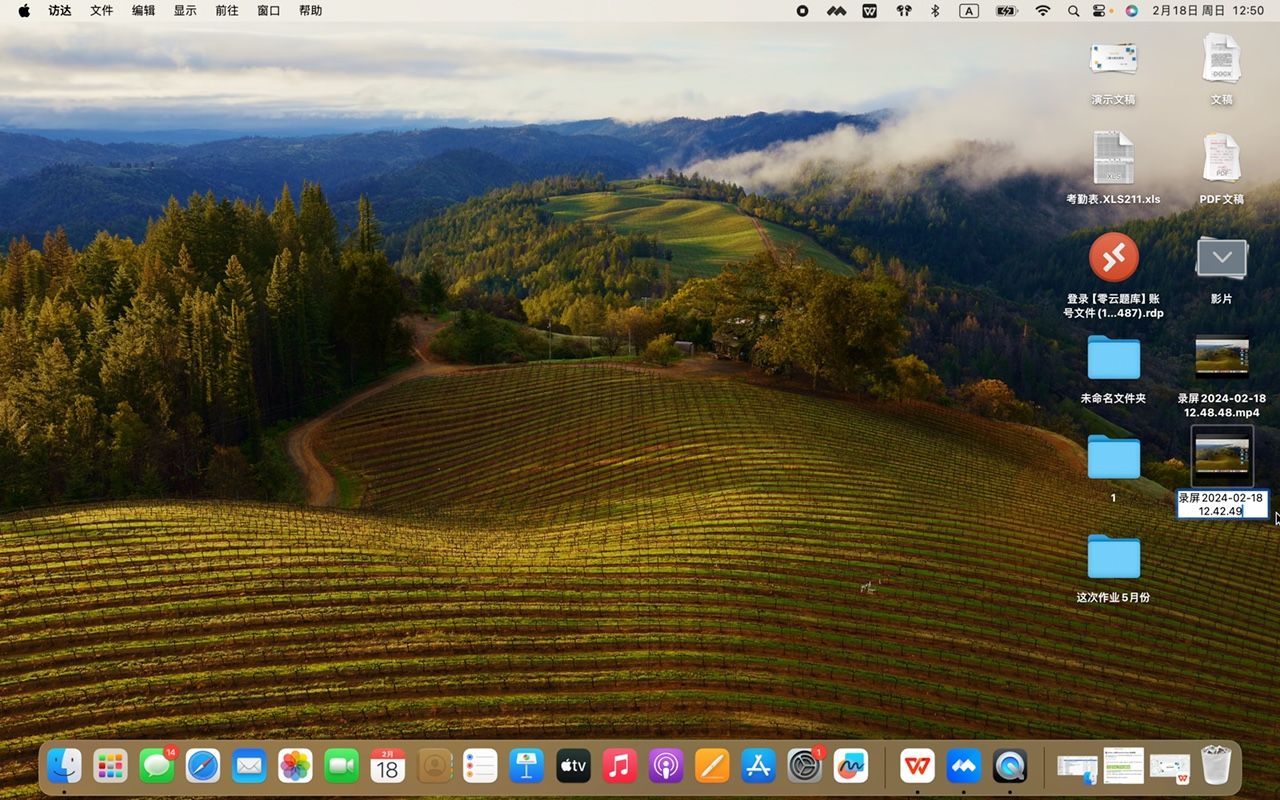
Task: Click WPS icon in the menu bar
Action: [869, 10]
